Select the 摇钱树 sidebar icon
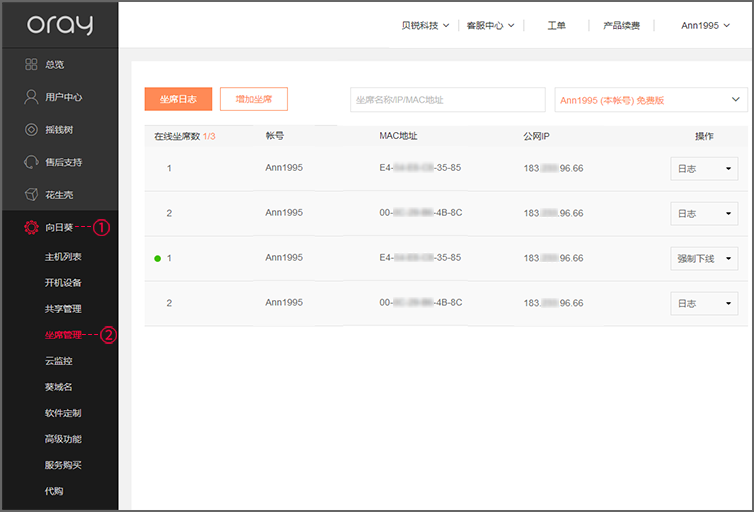Screen dimensions: 754x512 31,130
